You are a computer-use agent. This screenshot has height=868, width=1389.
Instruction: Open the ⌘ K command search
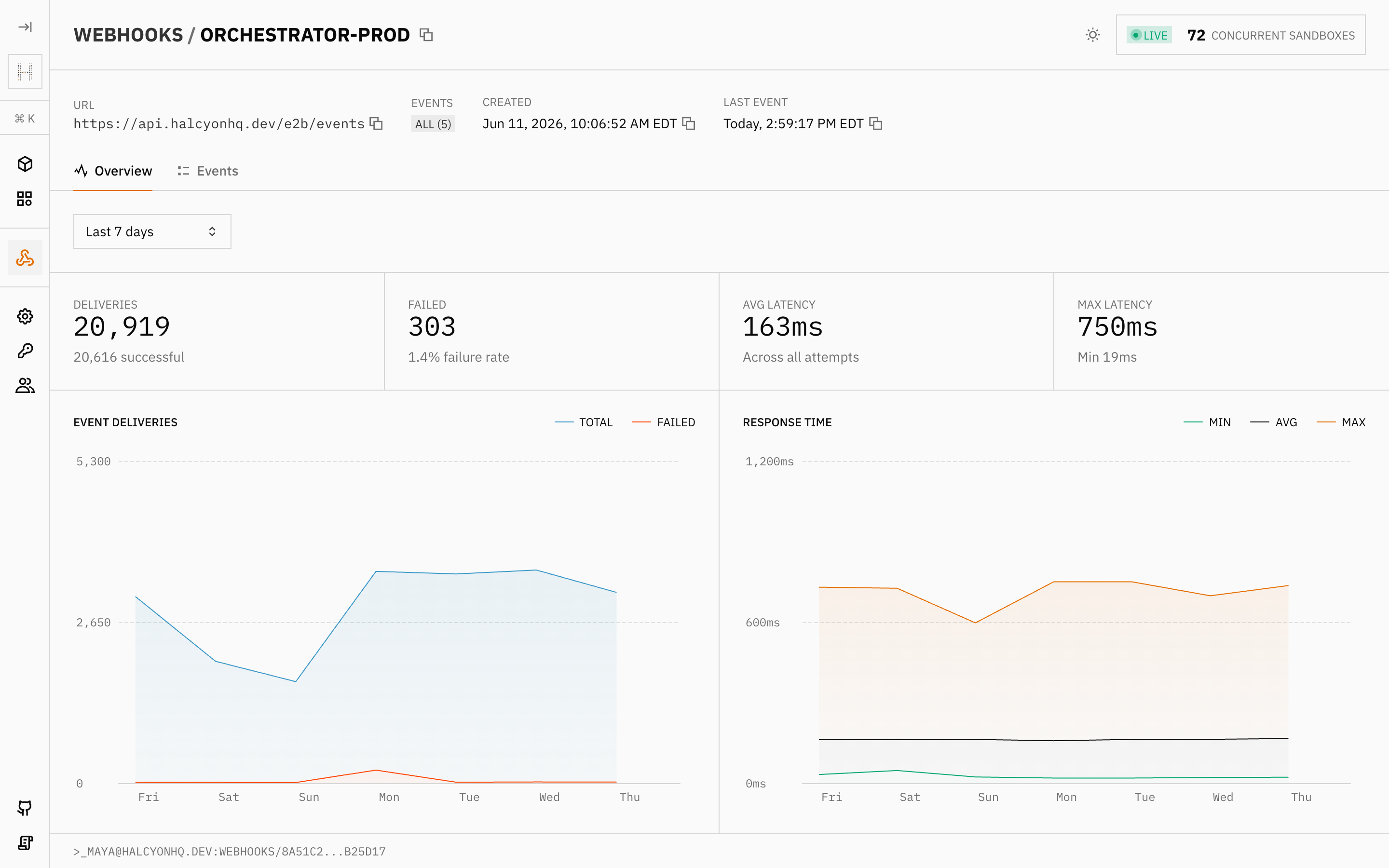pyautogui.click(x=25, y=118)
